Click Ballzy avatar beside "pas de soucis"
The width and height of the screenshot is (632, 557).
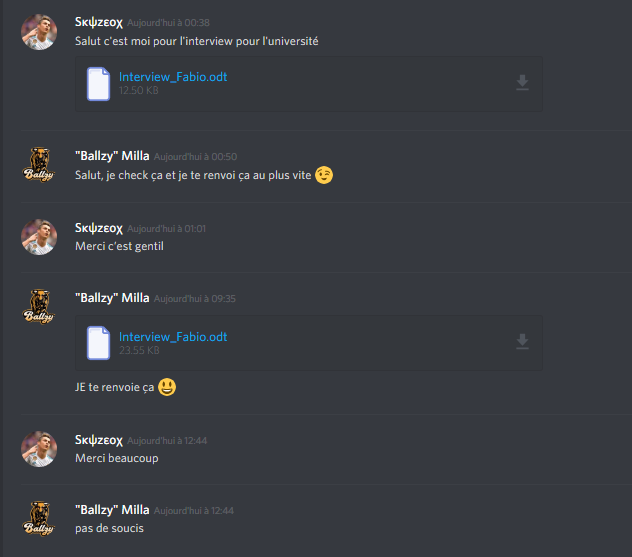39,519
